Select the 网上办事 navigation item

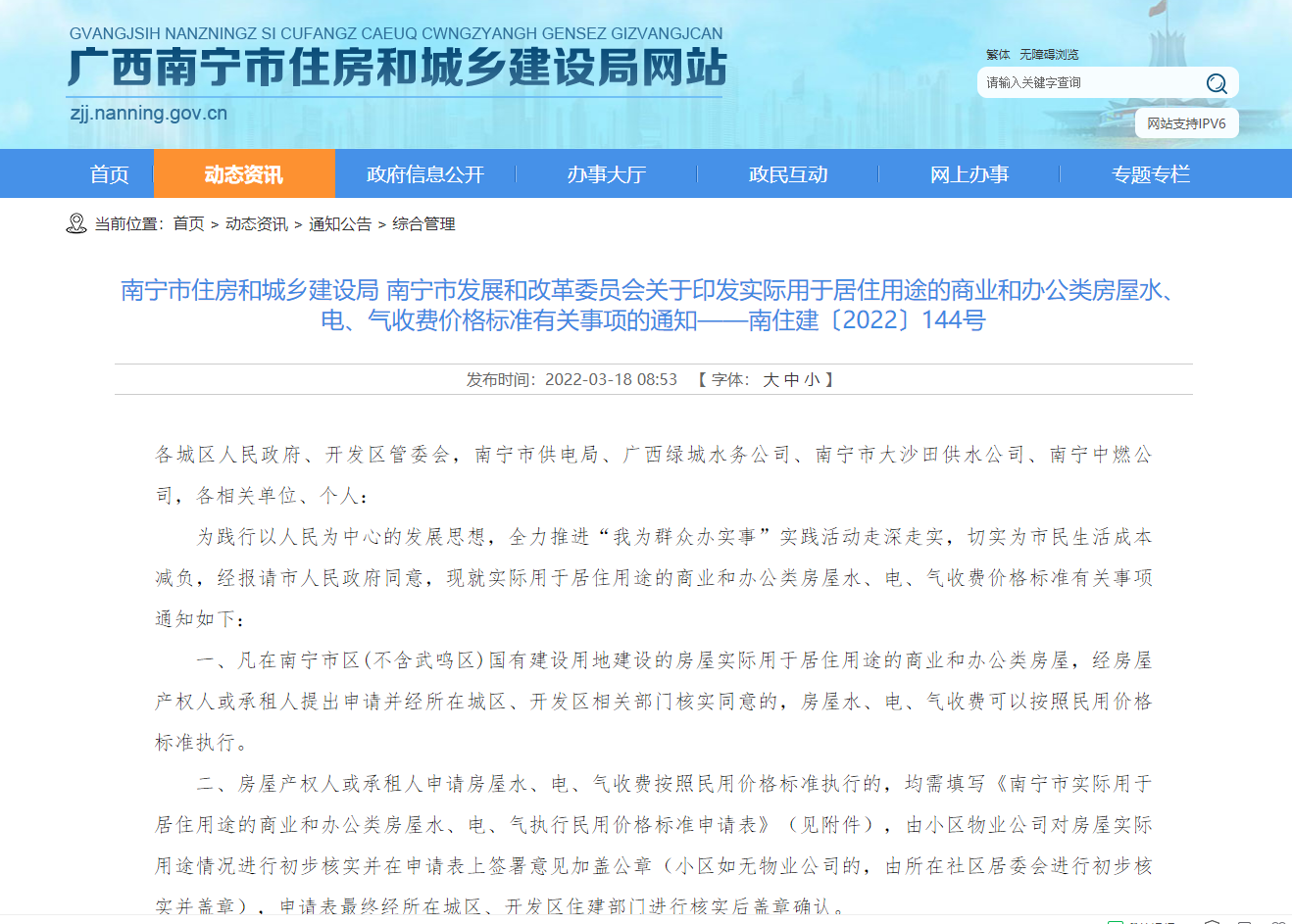pyautogui.click(x=969, y=174)
